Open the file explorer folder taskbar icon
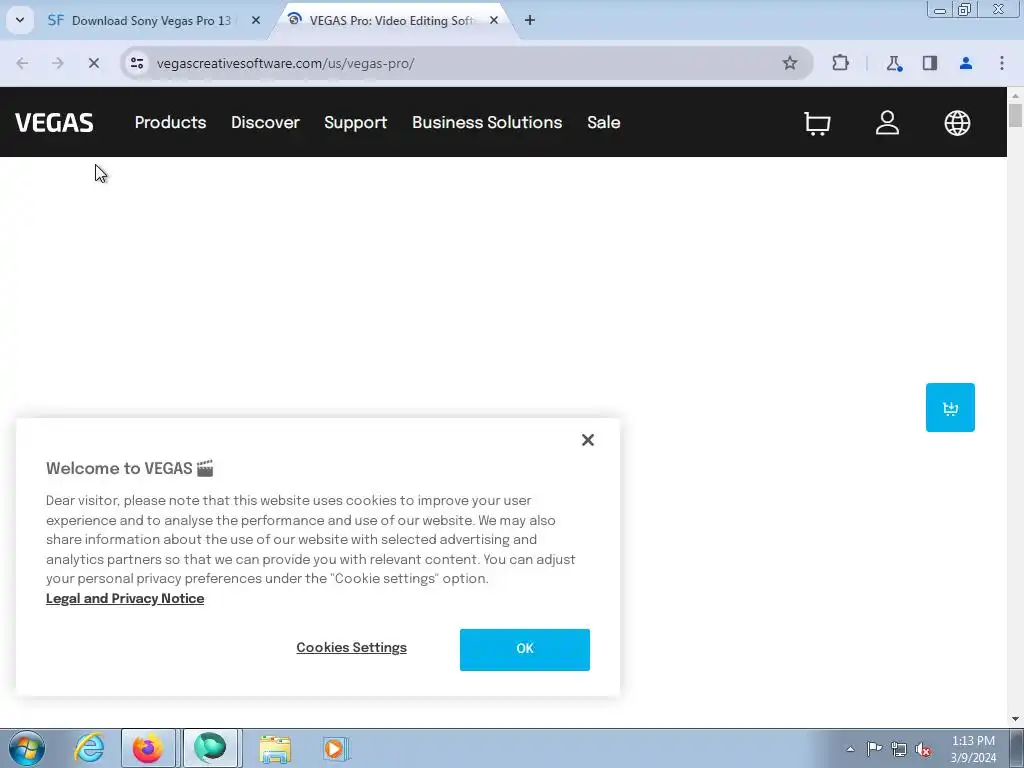1024x768 pixels. [275, 749]
